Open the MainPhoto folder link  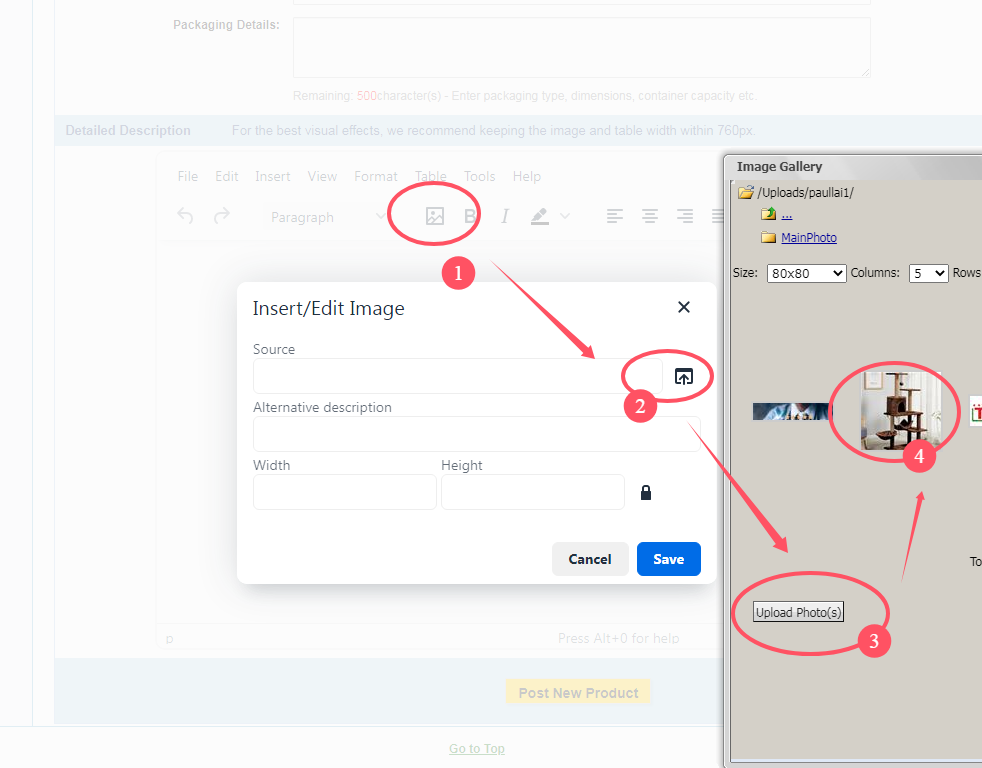[808, 237]
